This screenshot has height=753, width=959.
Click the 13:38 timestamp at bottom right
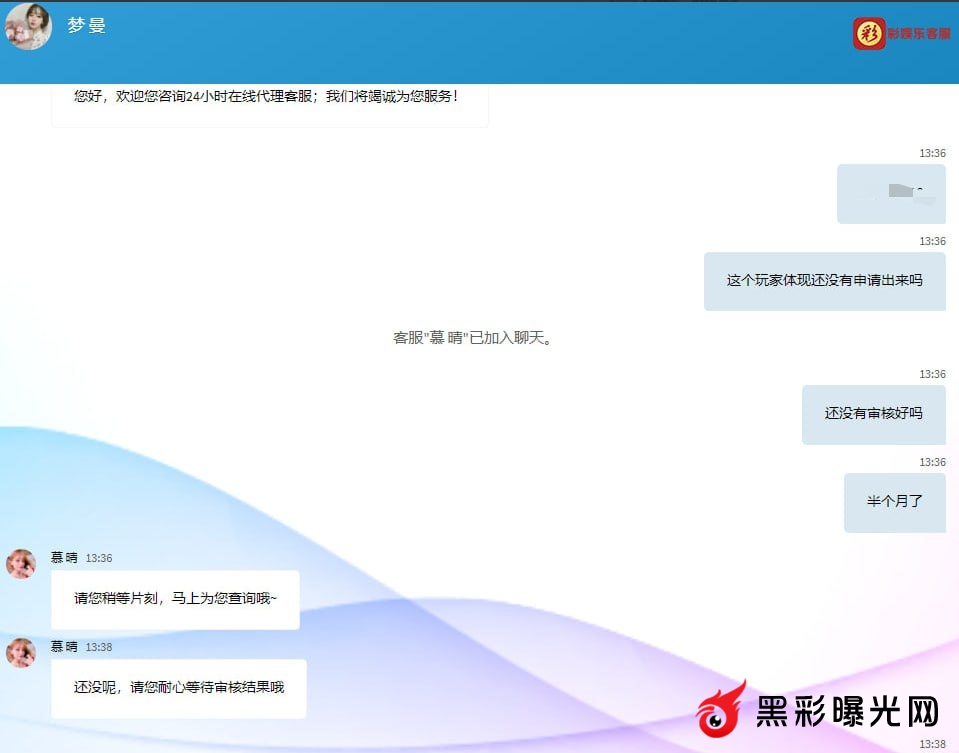932,744
